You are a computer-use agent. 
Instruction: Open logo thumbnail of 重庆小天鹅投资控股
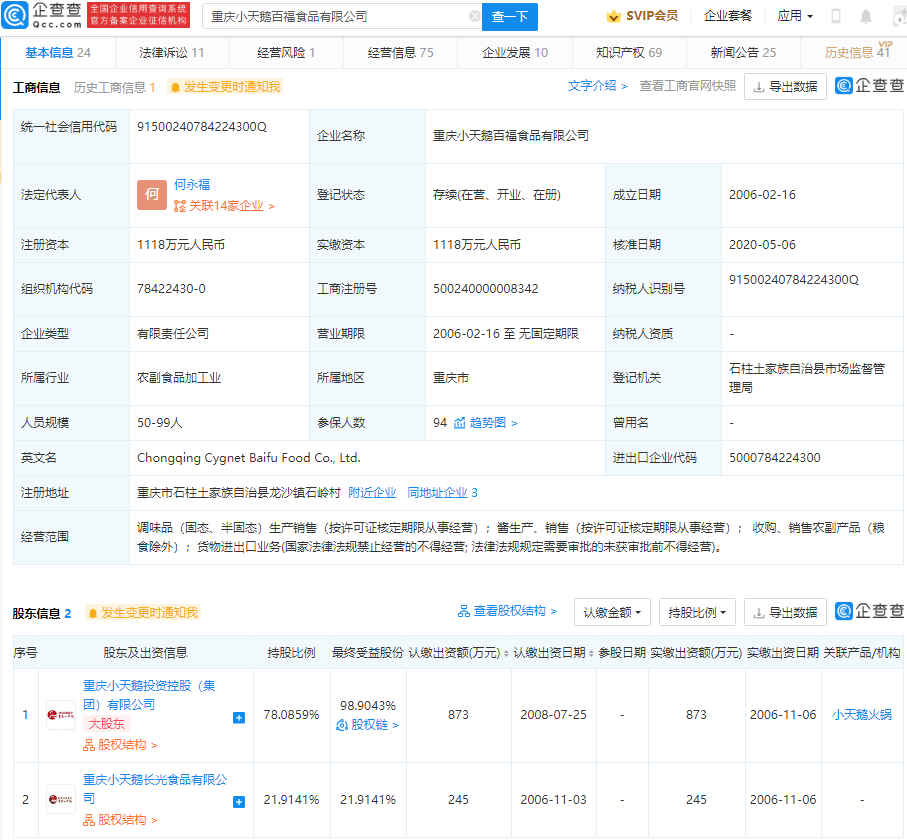61,715
